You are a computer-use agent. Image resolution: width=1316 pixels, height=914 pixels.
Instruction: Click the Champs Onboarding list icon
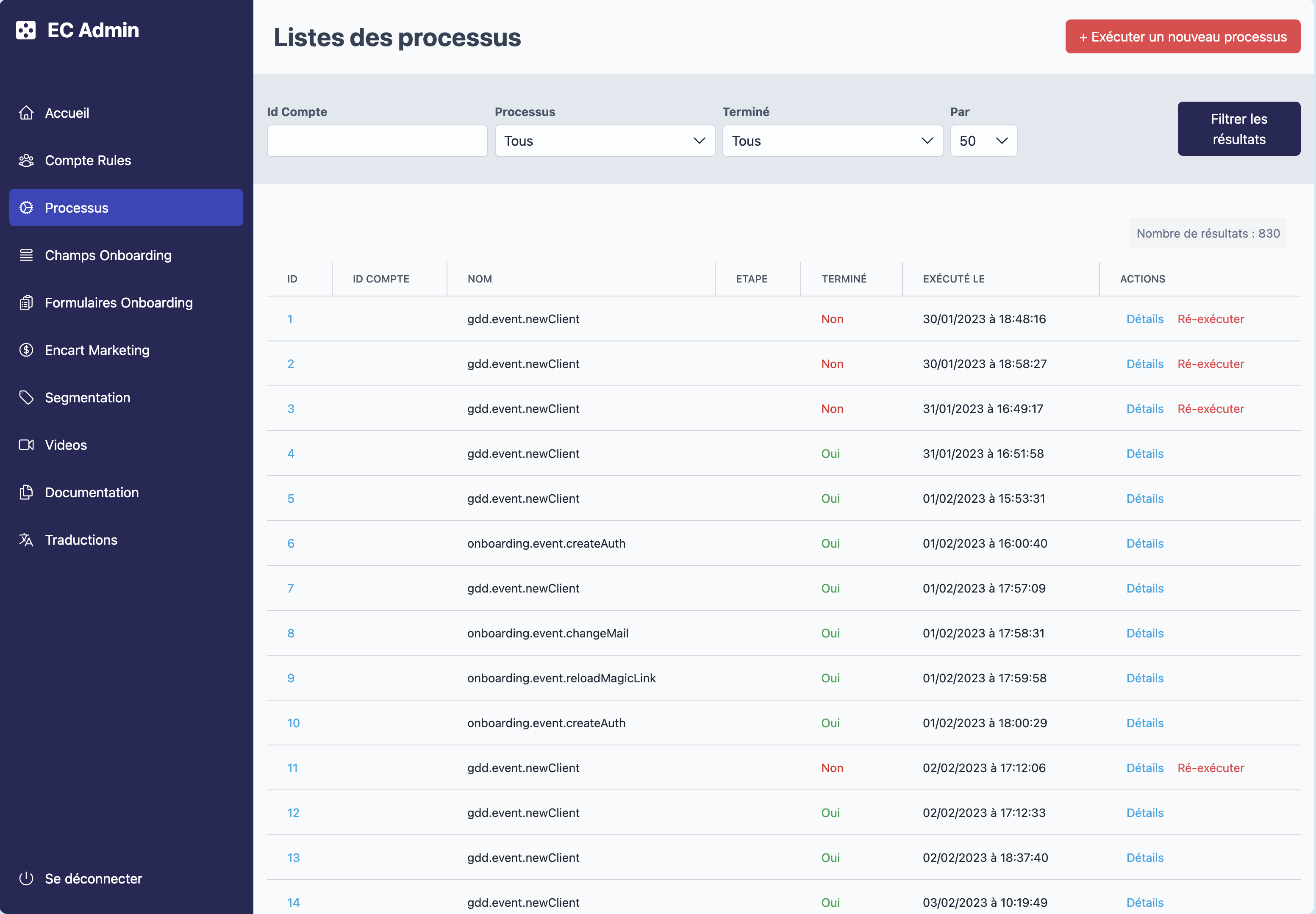pos(26,255)
